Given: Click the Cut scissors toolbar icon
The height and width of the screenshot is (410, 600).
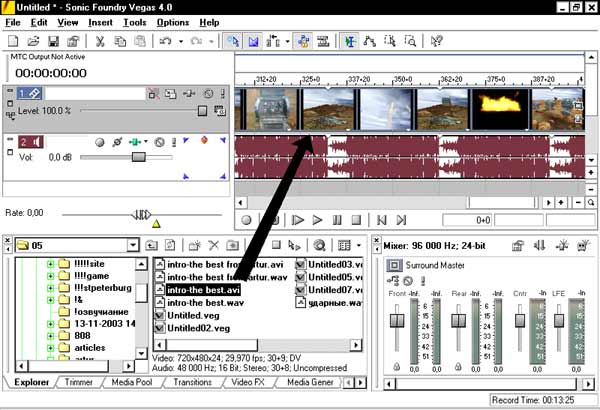Looking at the screenshot, I should 100,42.
